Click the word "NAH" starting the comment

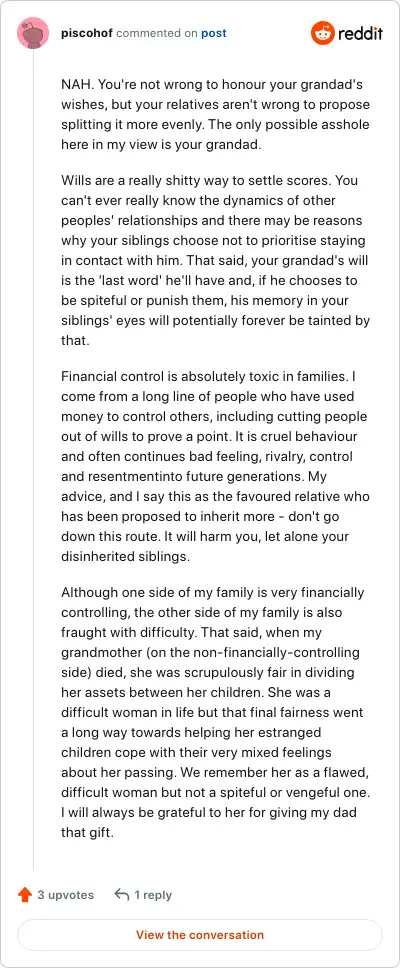(73, 85)
